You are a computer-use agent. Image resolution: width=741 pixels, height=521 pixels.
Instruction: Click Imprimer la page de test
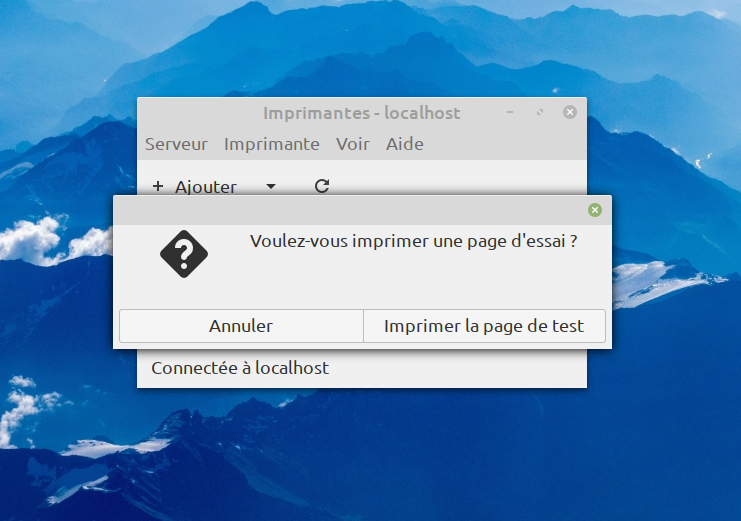point(484,326)
